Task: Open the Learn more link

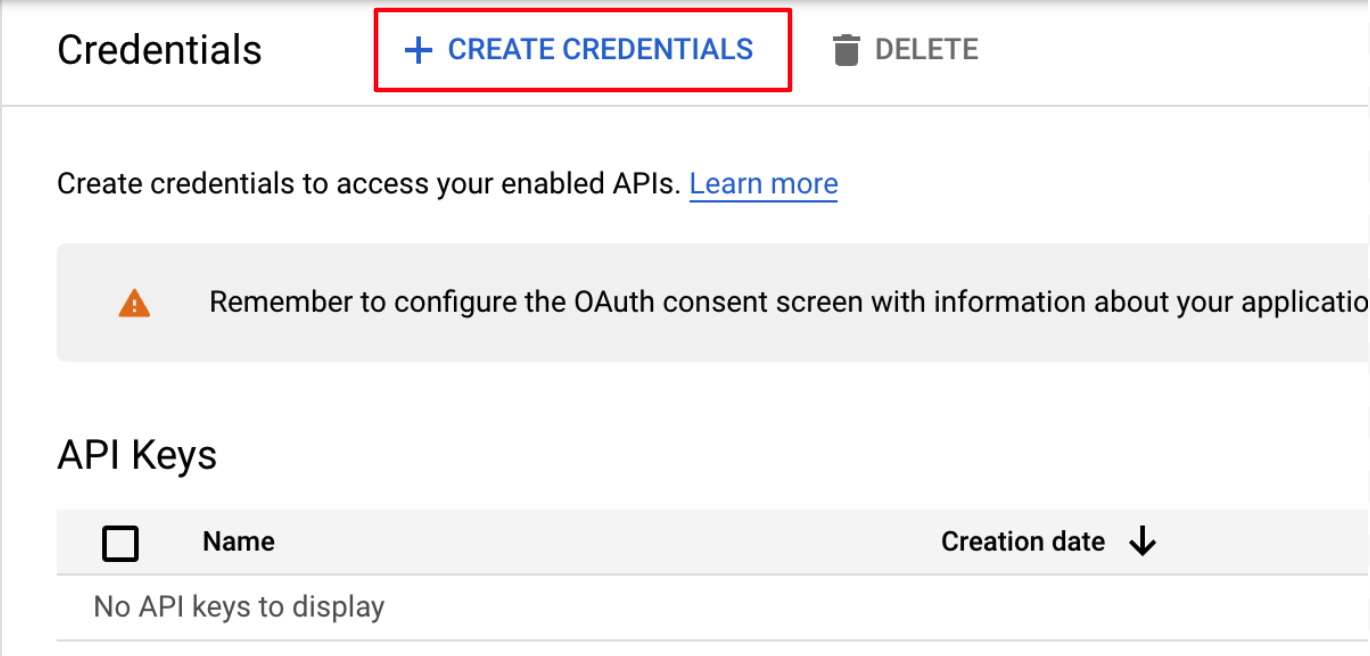Action: click(763, 184)
